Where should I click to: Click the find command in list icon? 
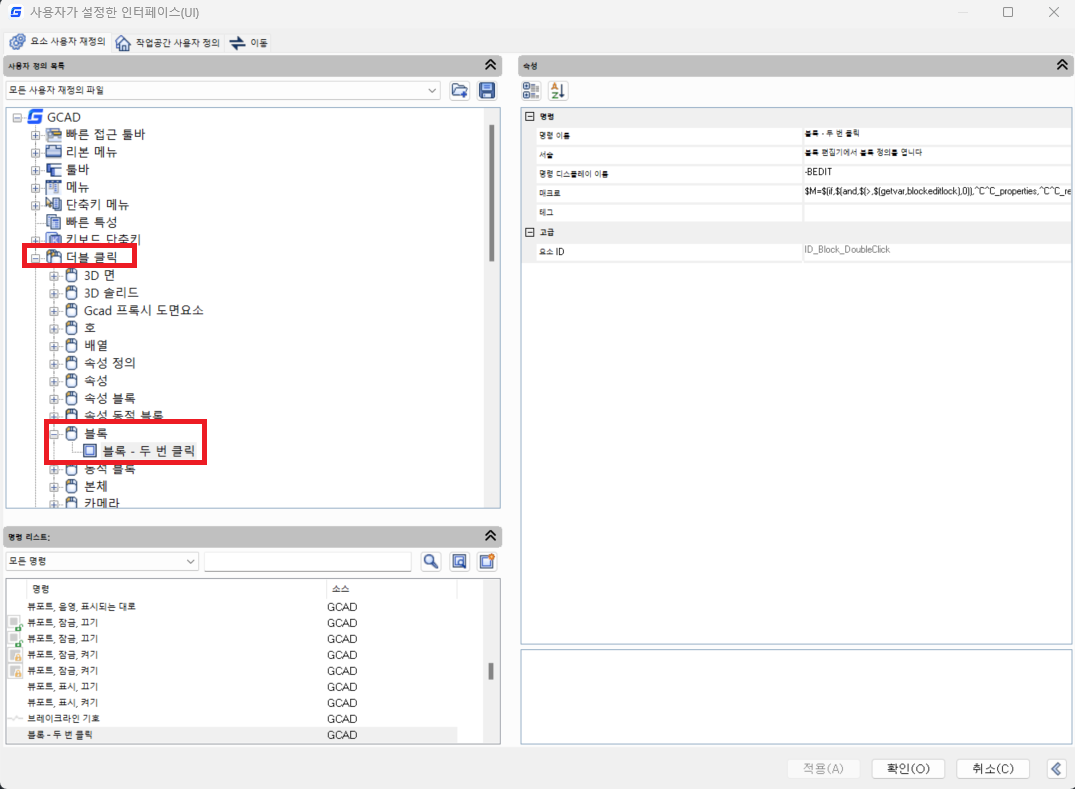tap(459, 561)
